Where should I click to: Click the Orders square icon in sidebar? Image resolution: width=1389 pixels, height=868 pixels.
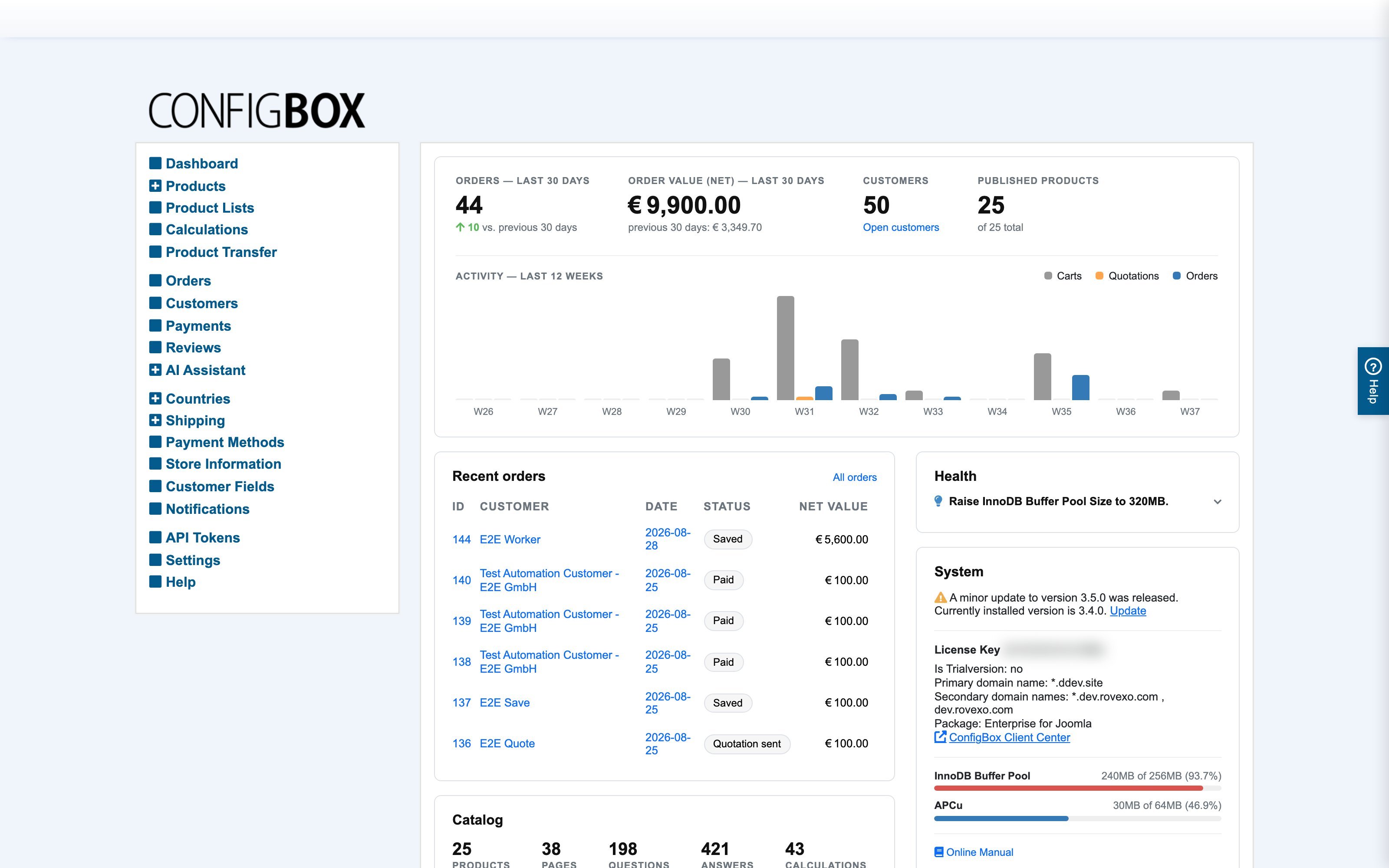point(155,280)
